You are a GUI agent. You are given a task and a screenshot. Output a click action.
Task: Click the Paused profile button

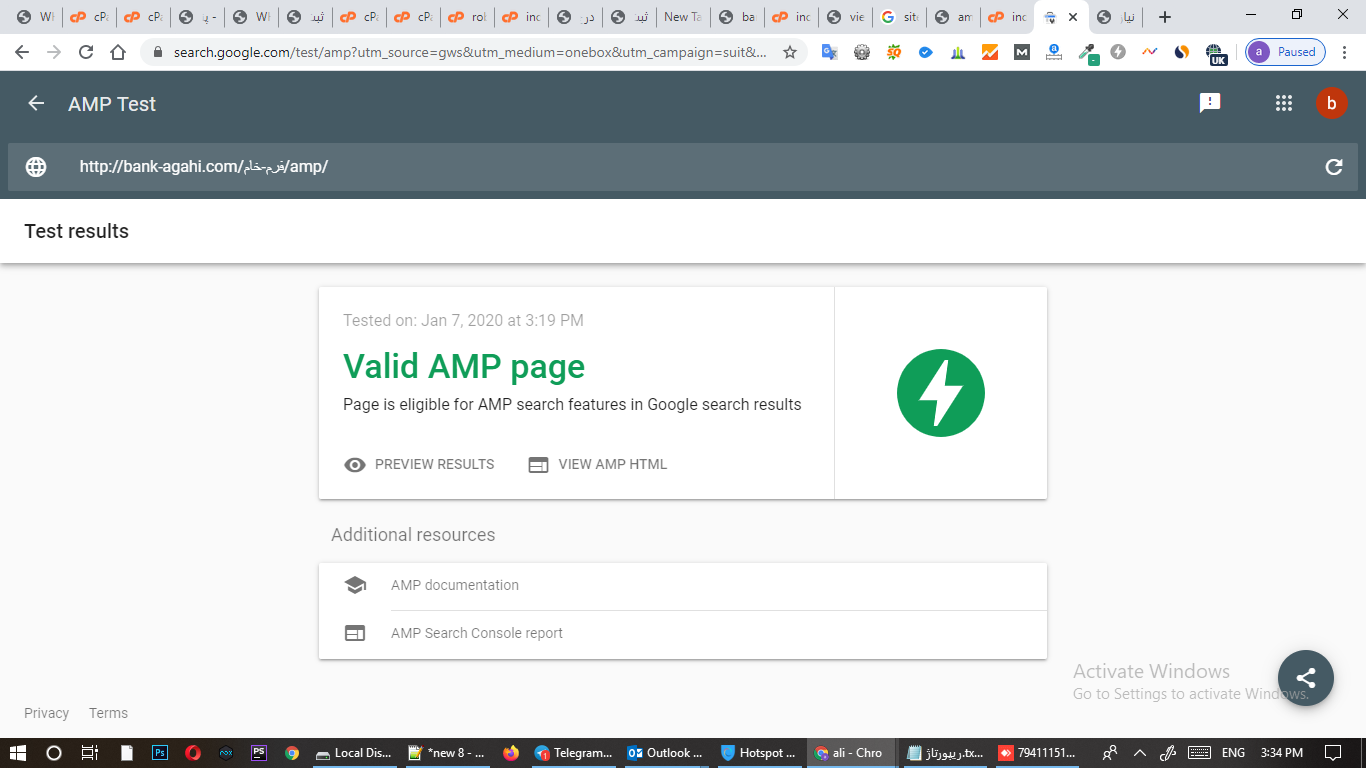pos(1286,52)
